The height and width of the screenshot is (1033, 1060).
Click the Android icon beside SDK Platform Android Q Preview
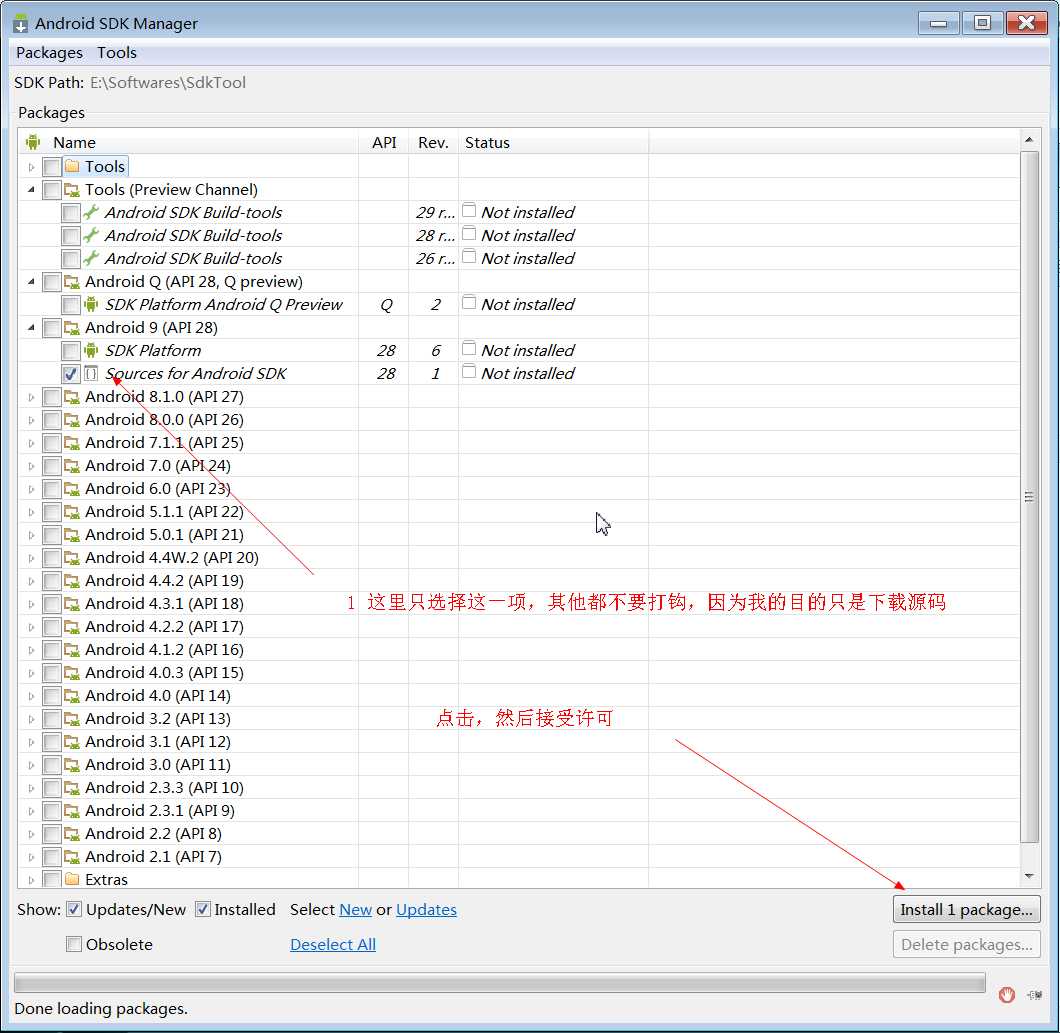91,304
